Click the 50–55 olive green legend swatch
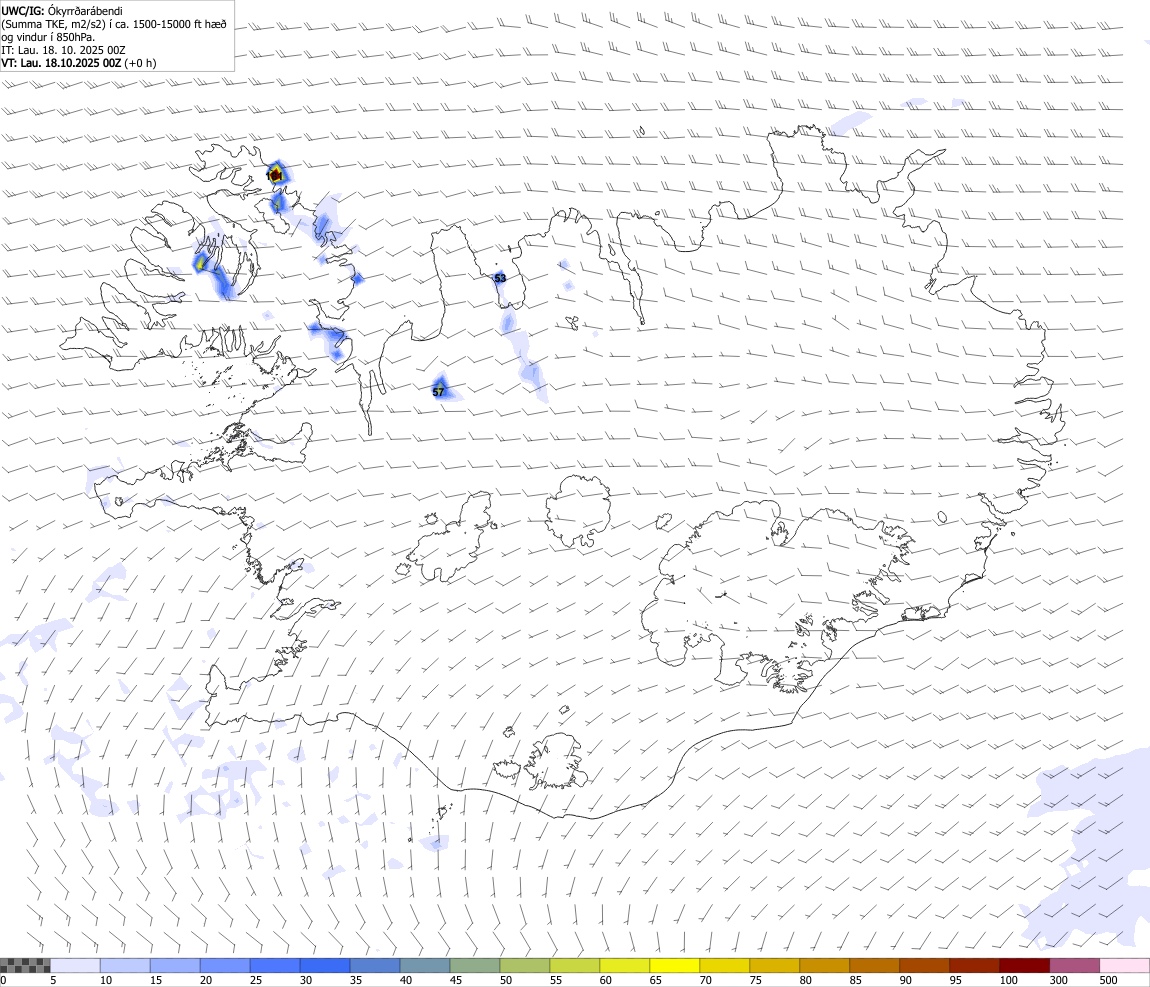Viewport: 1150px width, 987px height. [524, 965]
